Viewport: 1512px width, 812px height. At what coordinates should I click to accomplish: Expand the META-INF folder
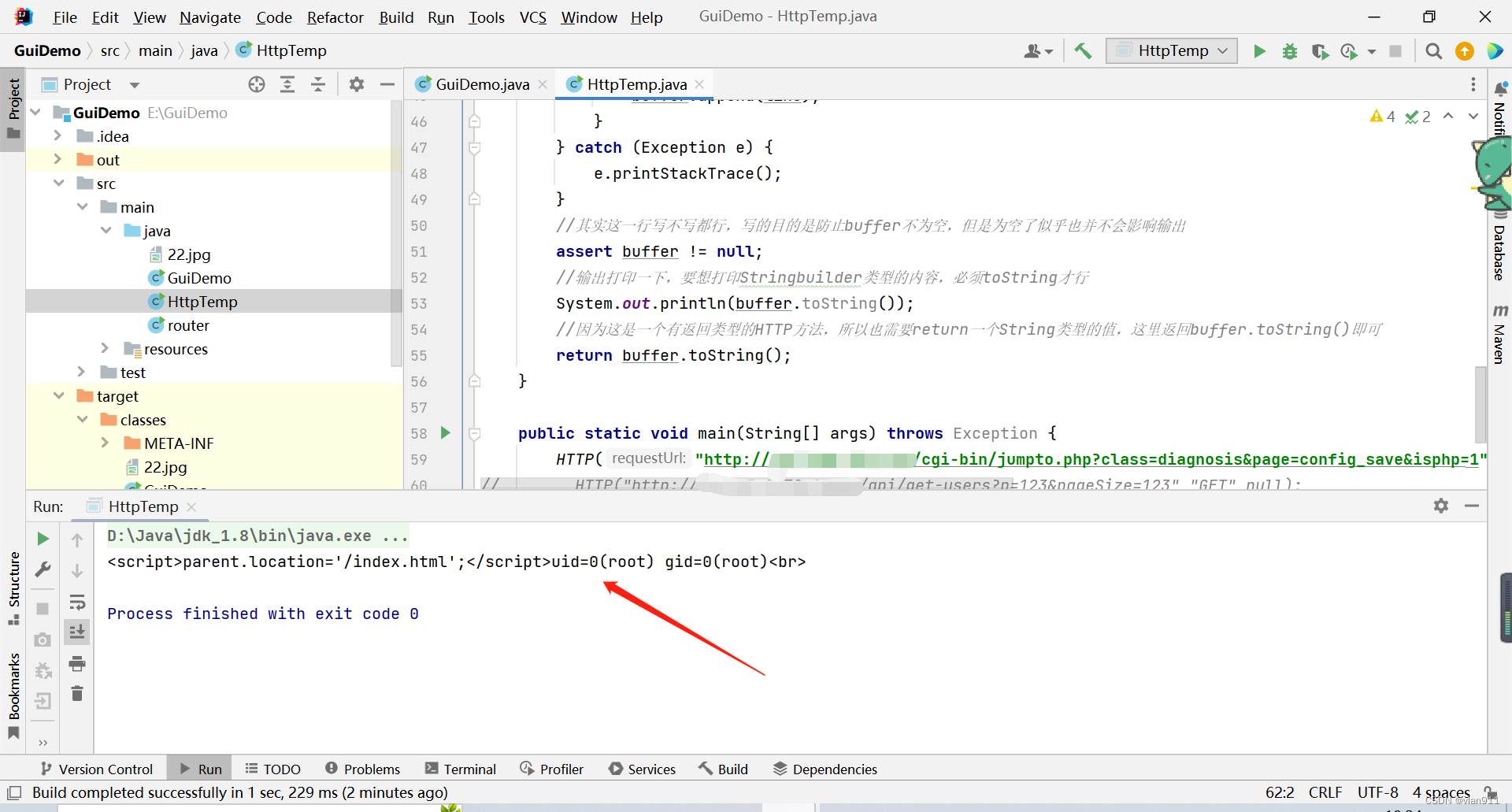point(106,443)
